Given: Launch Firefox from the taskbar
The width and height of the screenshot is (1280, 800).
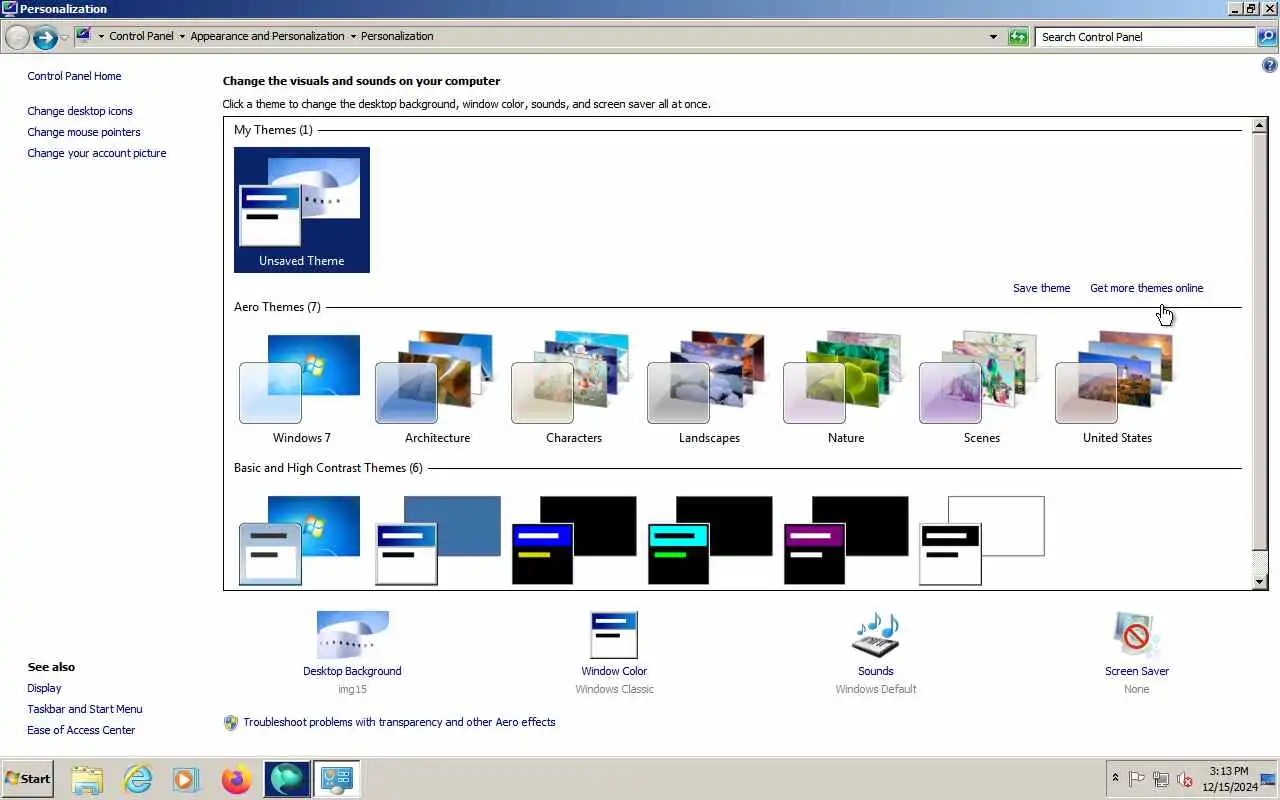Looking at the screenshot, I should pyautogui.click(x=236, y=779).
